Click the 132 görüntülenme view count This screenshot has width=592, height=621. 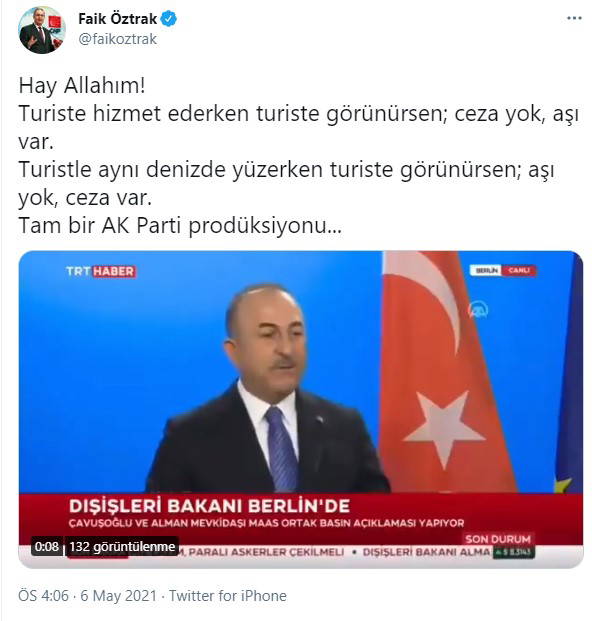122,547
